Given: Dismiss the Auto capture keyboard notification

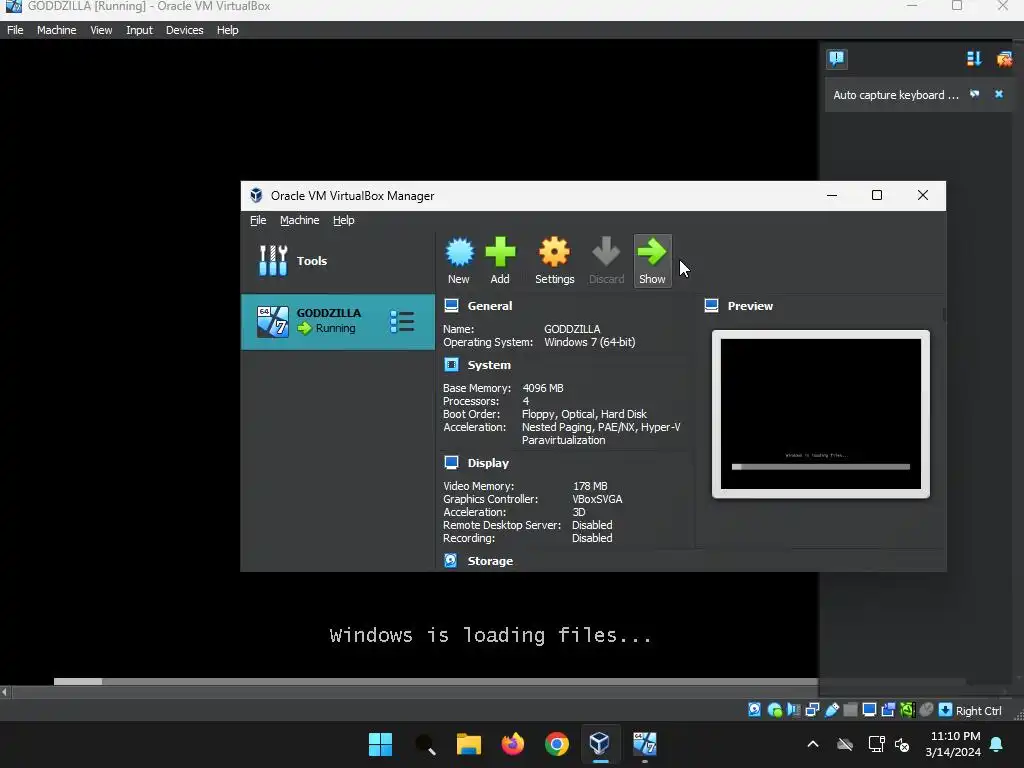Looking at the screenshot, I should pos(999,94).
